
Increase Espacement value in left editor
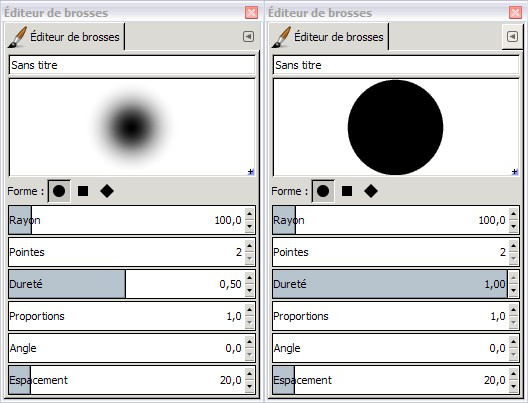pyautogui.click(x=249, y=373)
